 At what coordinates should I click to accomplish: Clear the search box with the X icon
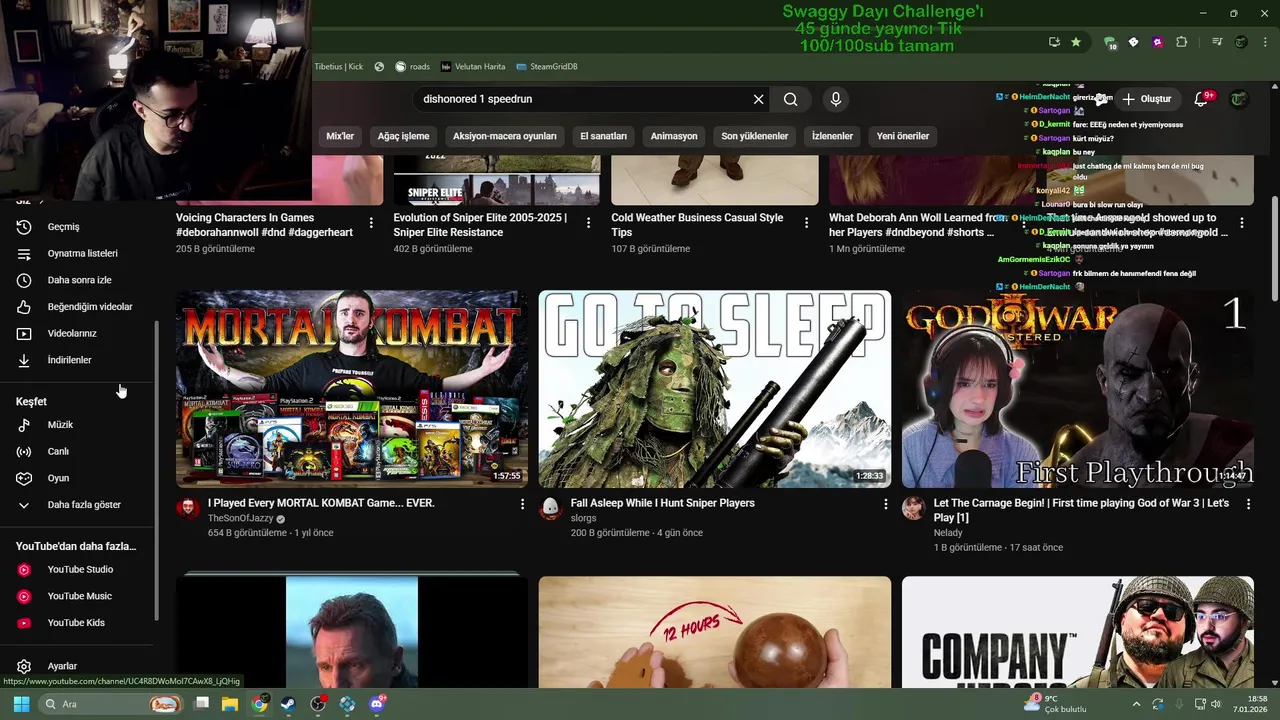pyautogui.click(x=758, y=99)
